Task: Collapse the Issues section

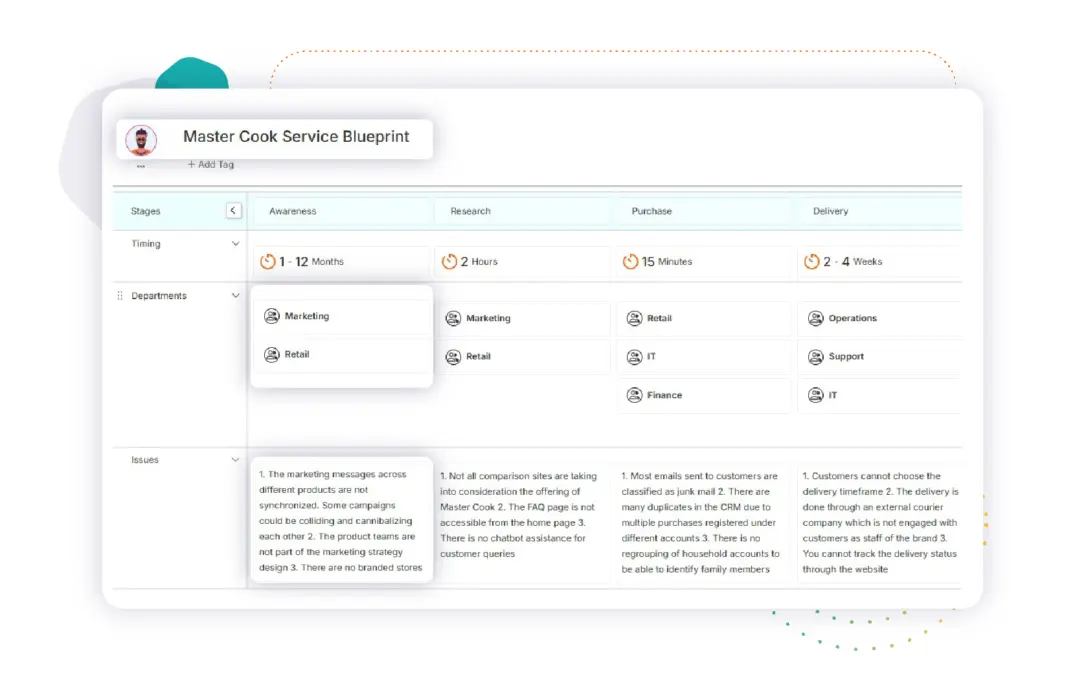Action: [x=235, y=460]
